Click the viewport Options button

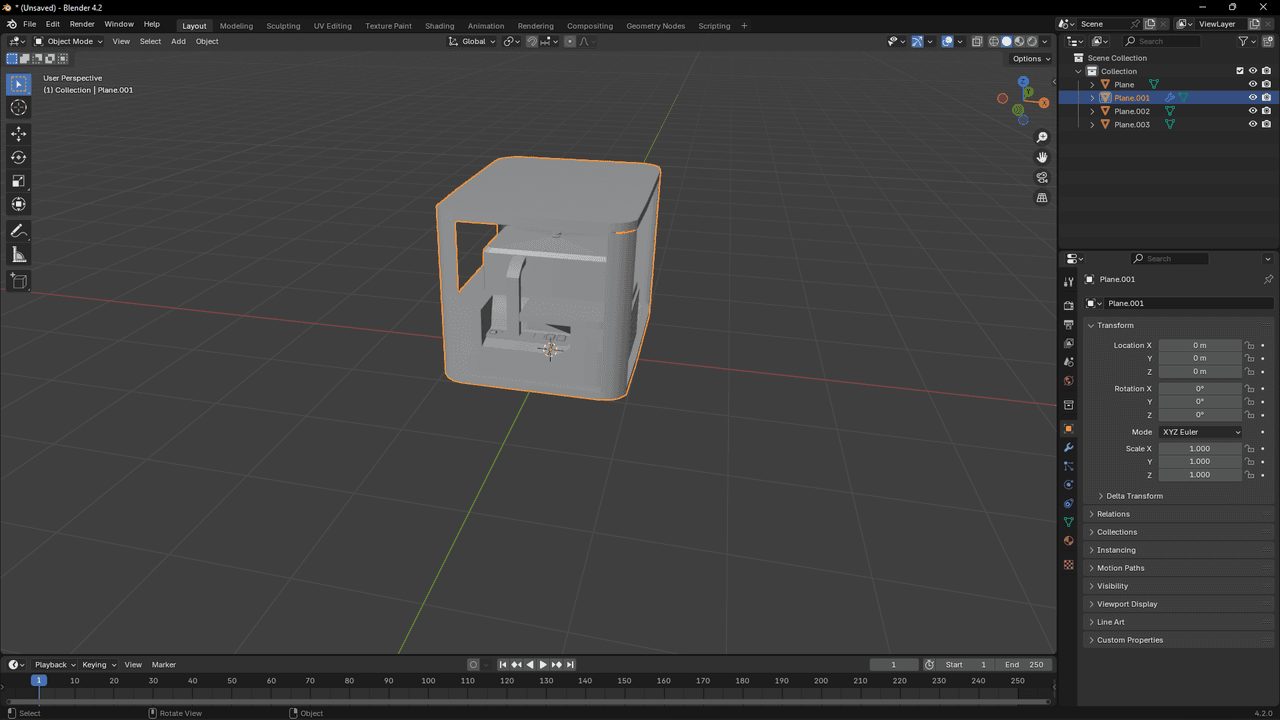pyautogui.click(x=1030, y=58)
